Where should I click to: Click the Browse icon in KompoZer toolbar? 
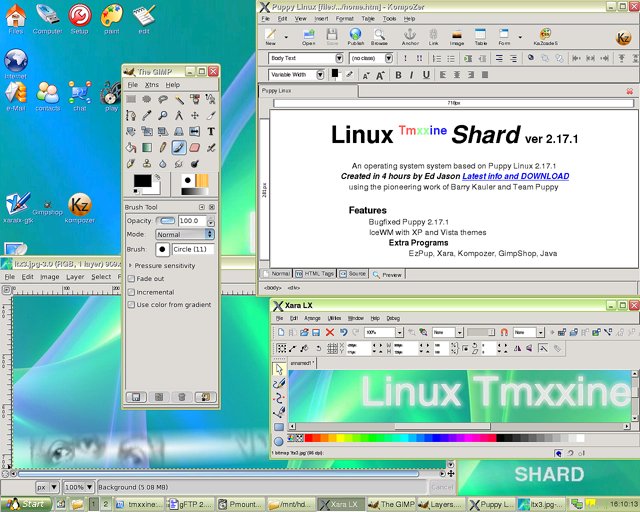pyautogui.click(x=379, y=36)
